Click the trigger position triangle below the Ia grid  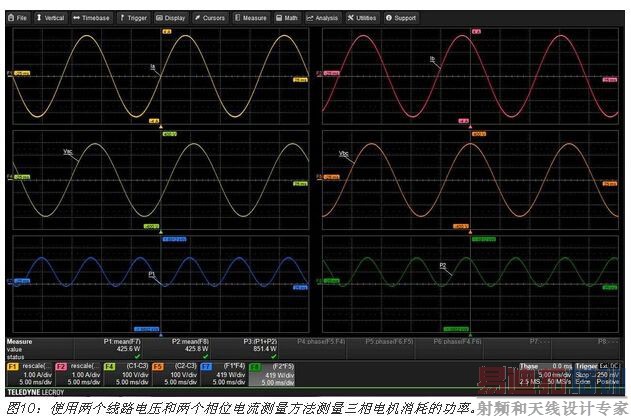(161, 126)
